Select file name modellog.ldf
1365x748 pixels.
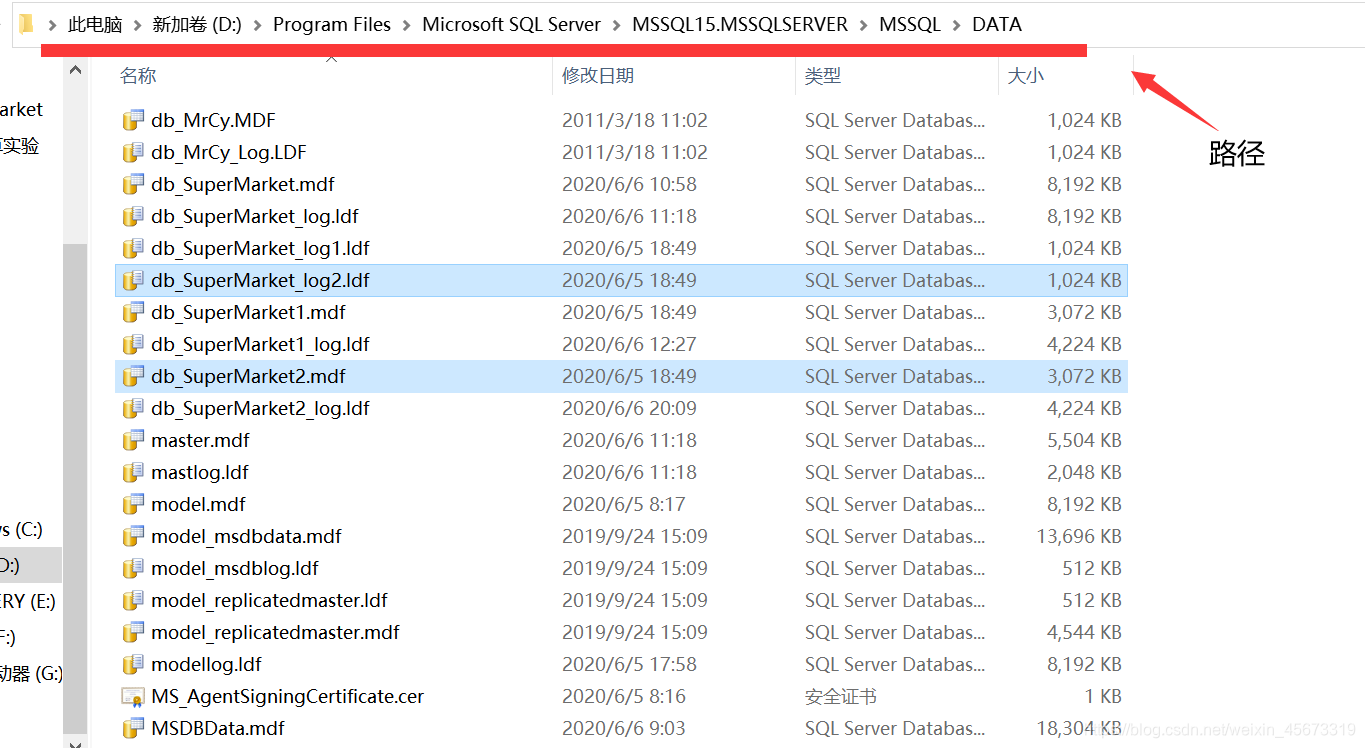pos(206,664)
